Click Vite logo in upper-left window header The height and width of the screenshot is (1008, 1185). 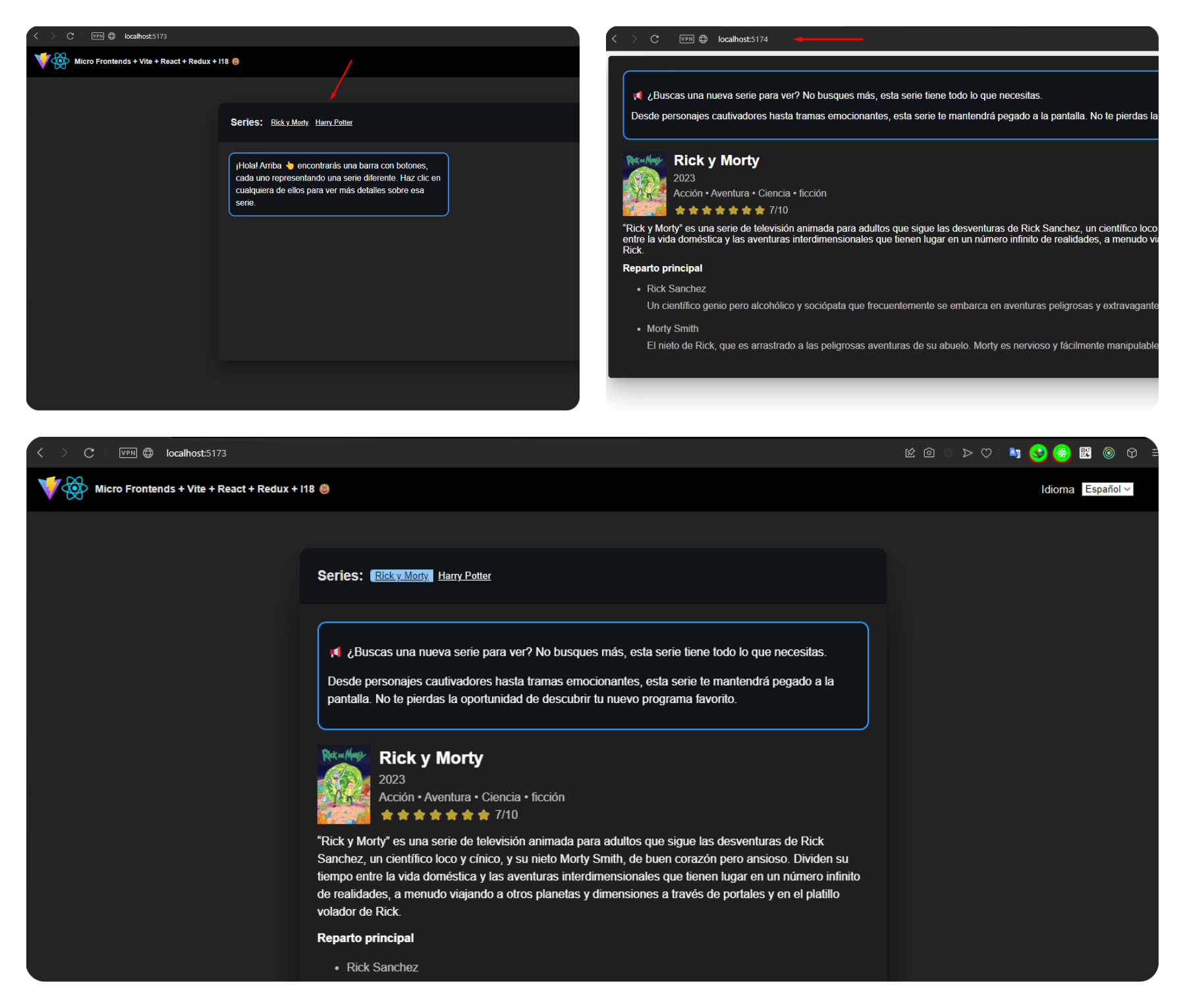[42, 61]
